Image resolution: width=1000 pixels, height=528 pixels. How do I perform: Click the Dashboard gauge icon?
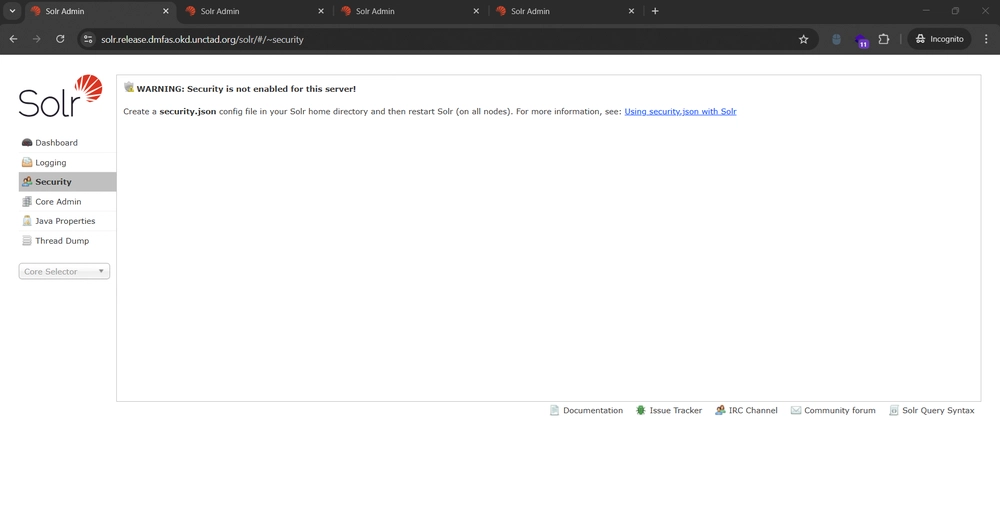[x=27, y=143]
